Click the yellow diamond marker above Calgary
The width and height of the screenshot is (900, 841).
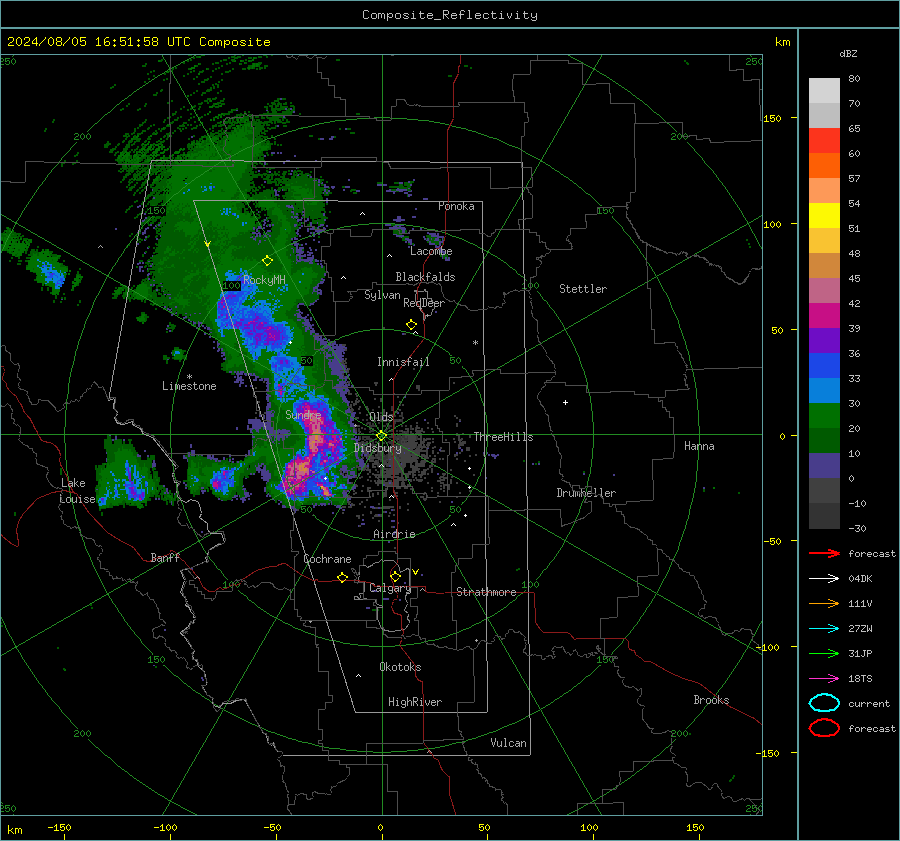coord(395,576)
